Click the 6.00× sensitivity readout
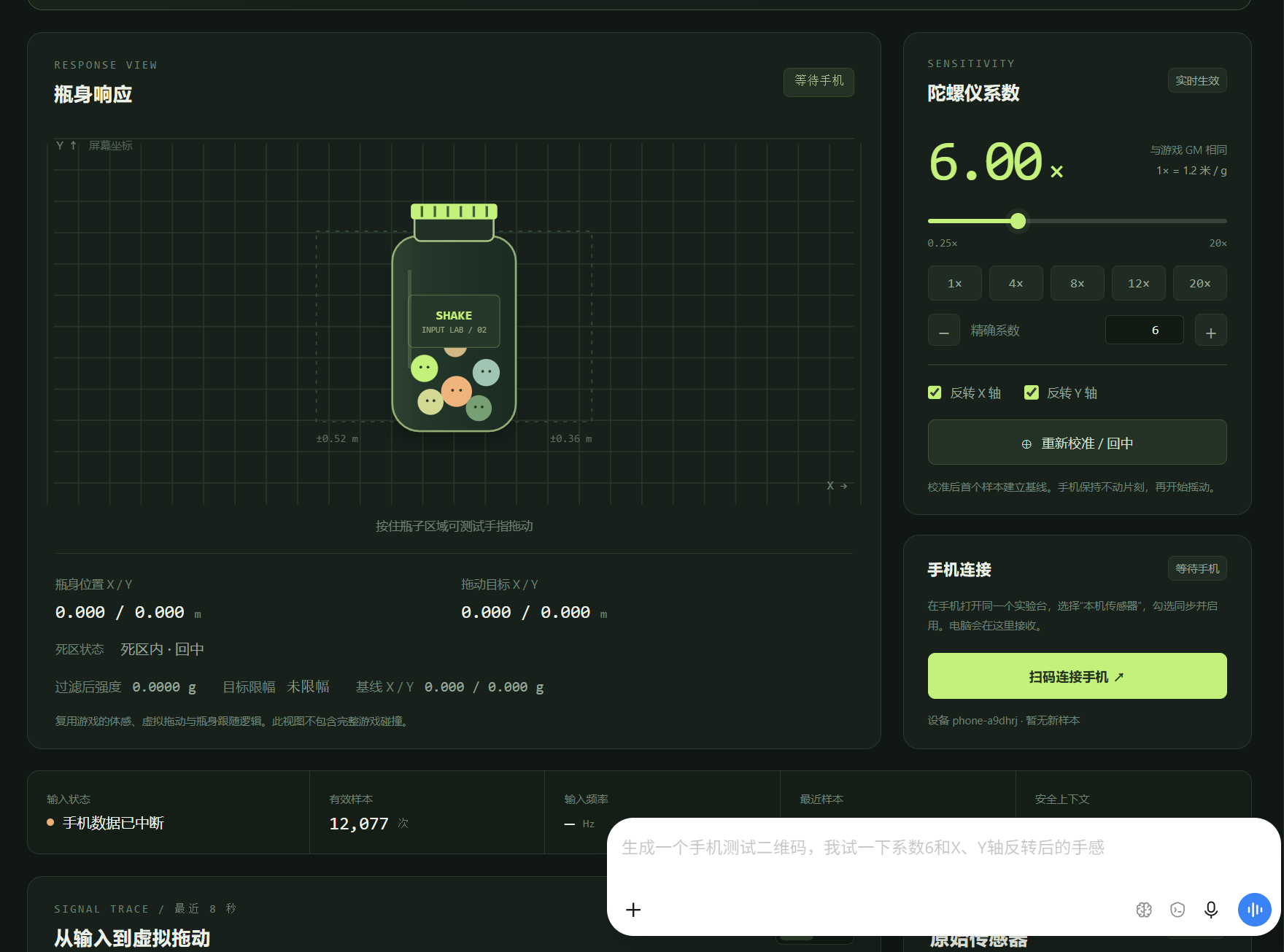The width and height of the screenshot is (1284, 952). (997, 162)
